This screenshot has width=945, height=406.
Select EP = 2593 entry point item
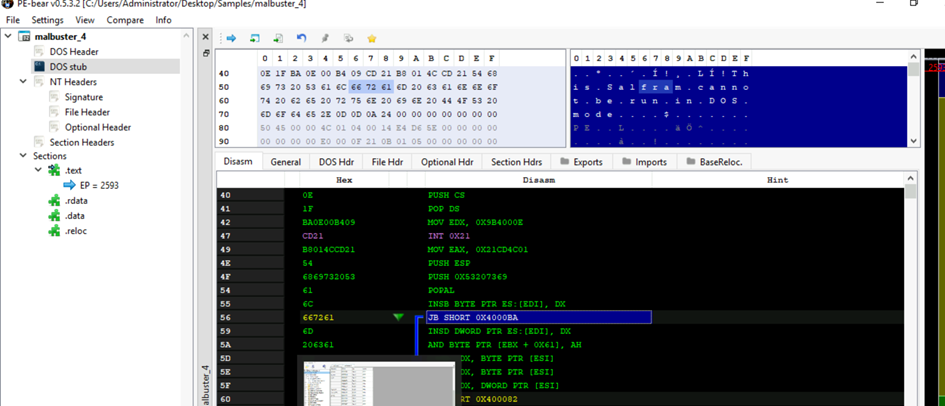point(99,186)
